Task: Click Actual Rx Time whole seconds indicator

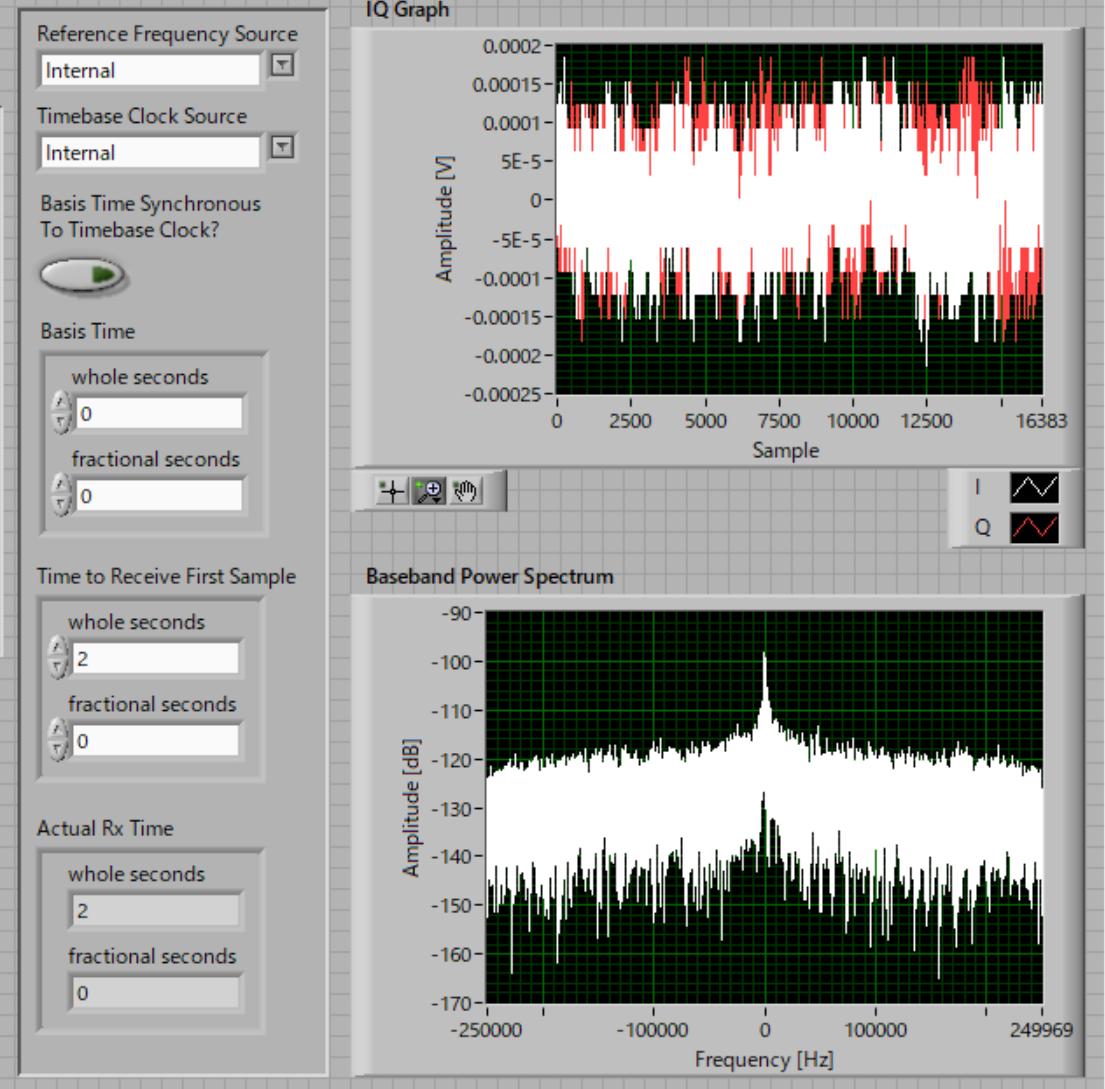Action: [x=156, y=911]
